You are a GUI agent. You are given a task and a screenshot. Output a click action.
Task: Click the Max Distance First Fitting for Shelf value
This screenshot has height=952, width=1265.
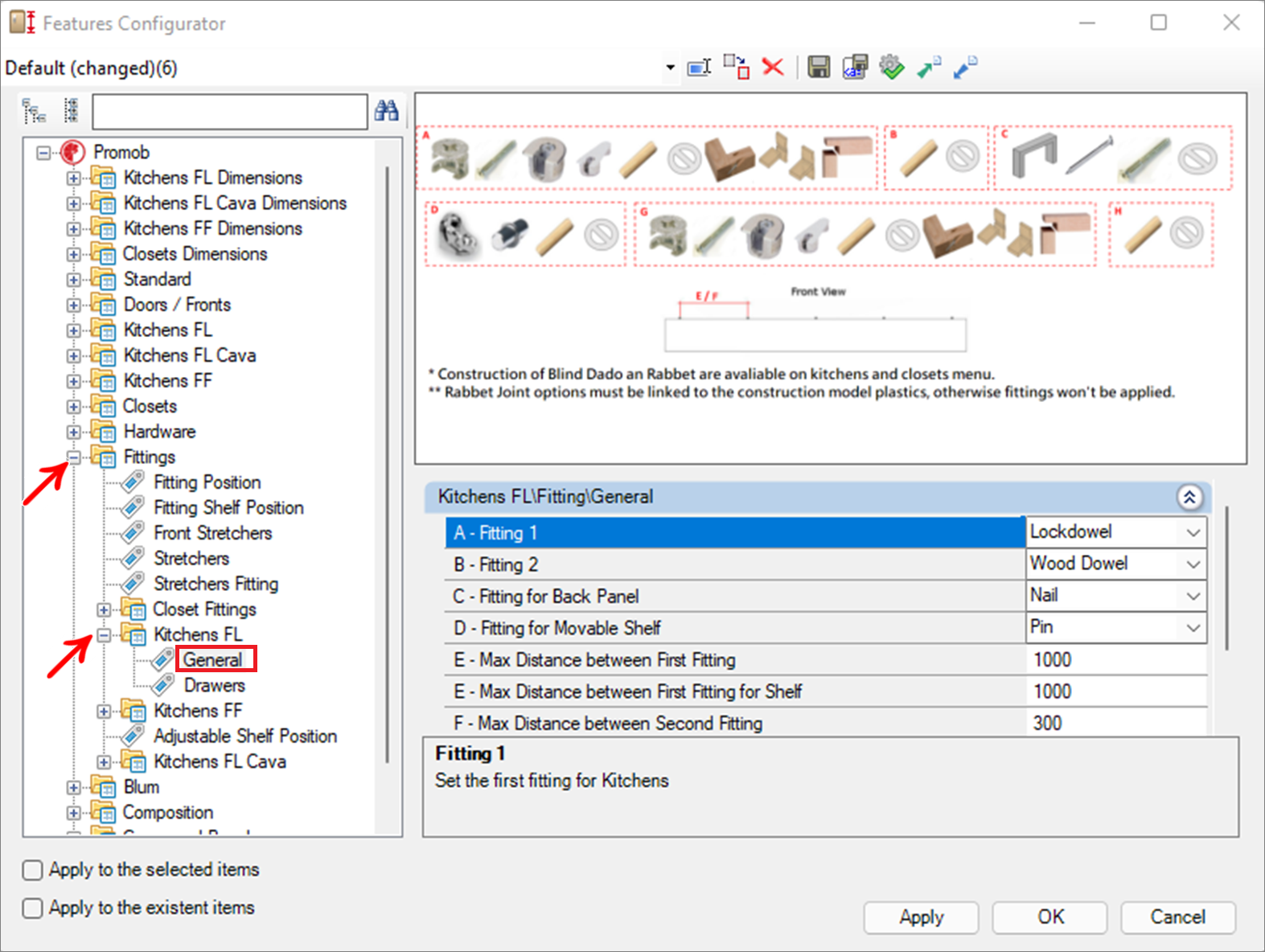(x=1116, y=691)
